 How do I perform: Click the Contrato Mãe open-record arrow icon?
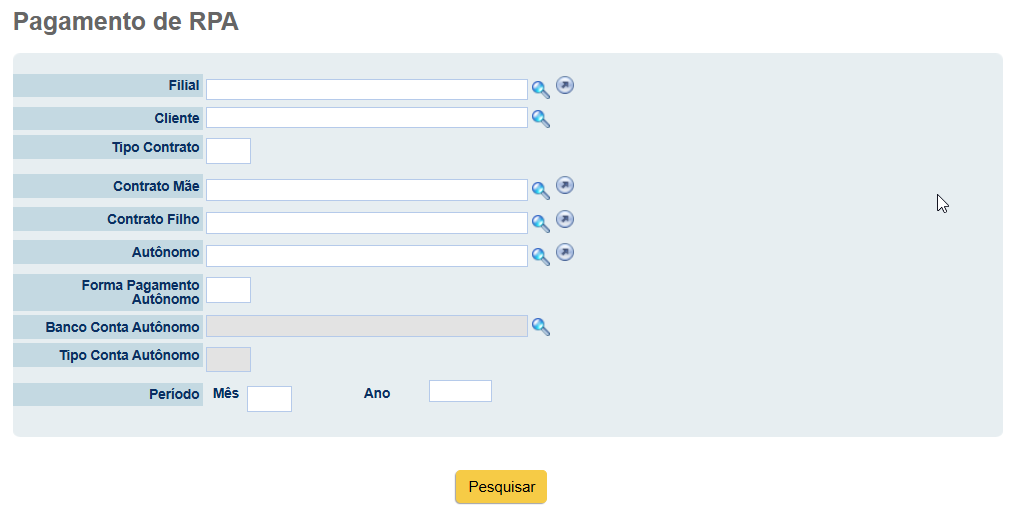pyautogui.click(x=565, y=186)
